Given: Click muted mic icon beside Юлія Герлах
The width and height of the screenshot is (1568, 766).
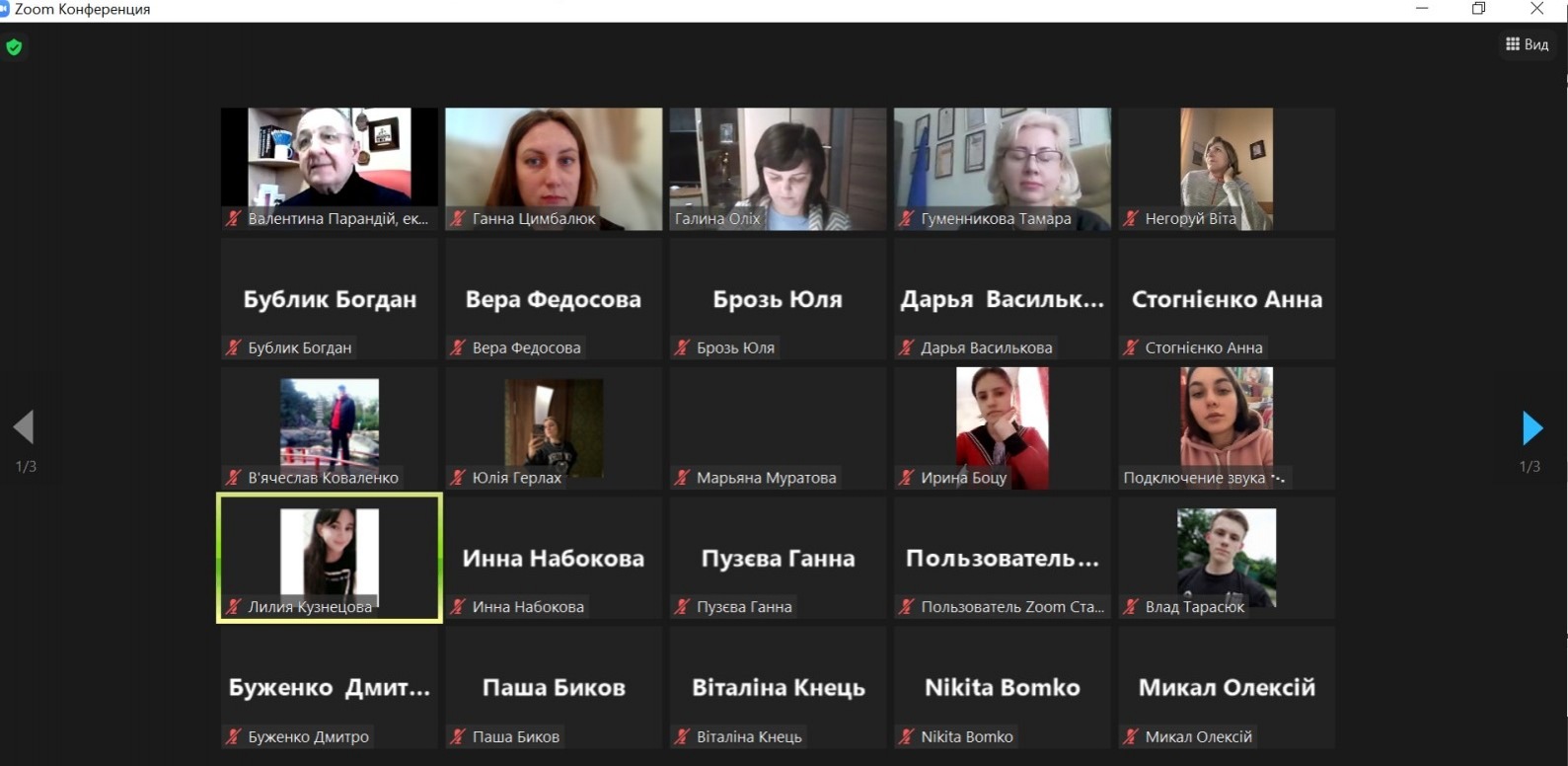Looking at the screenshot, I should click(x=458, y=478).
